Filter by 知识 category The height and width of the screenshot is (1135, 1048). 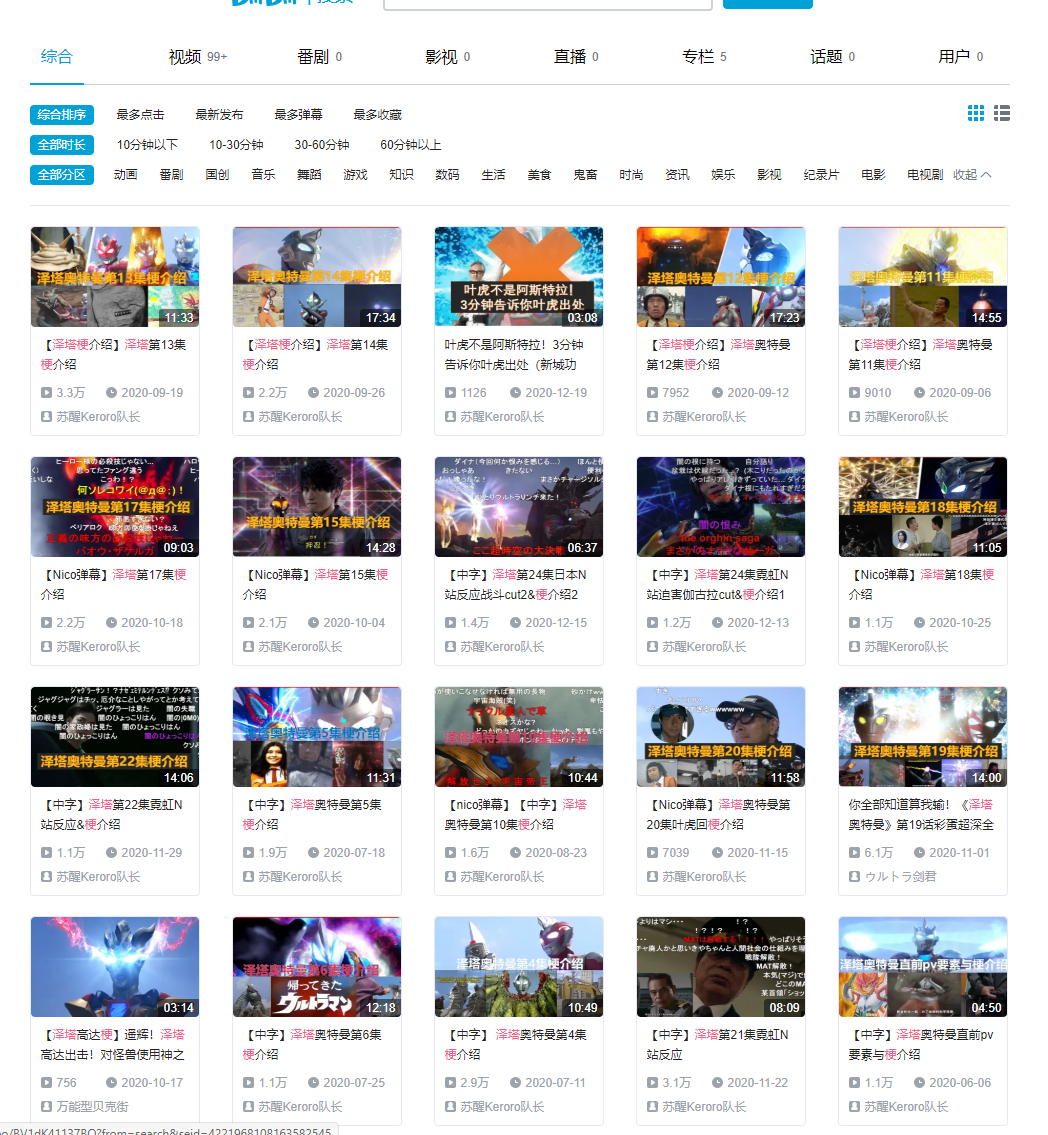pyautogui.click(x=401, y=174)
